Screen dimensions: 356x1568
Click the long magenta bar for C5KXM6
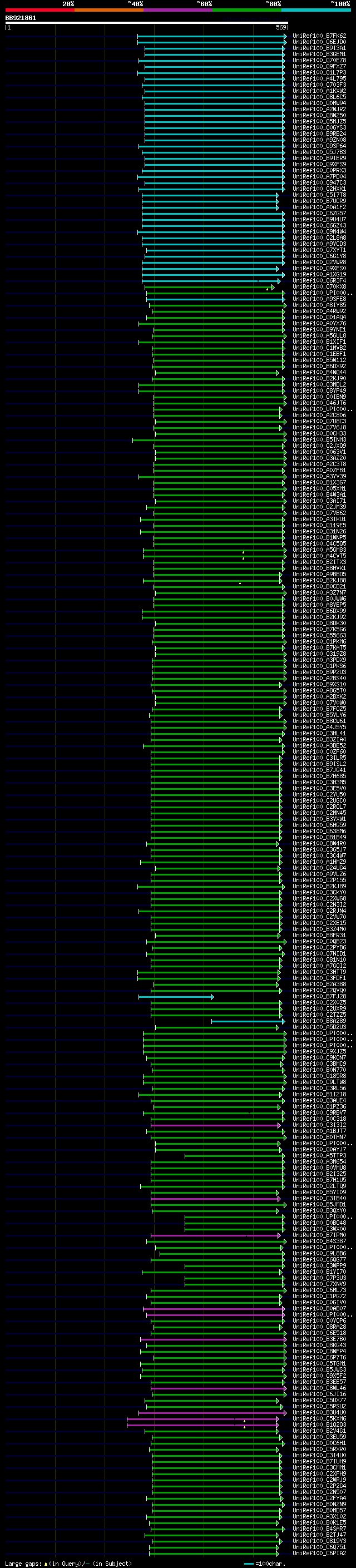(x=202, y=1419)
